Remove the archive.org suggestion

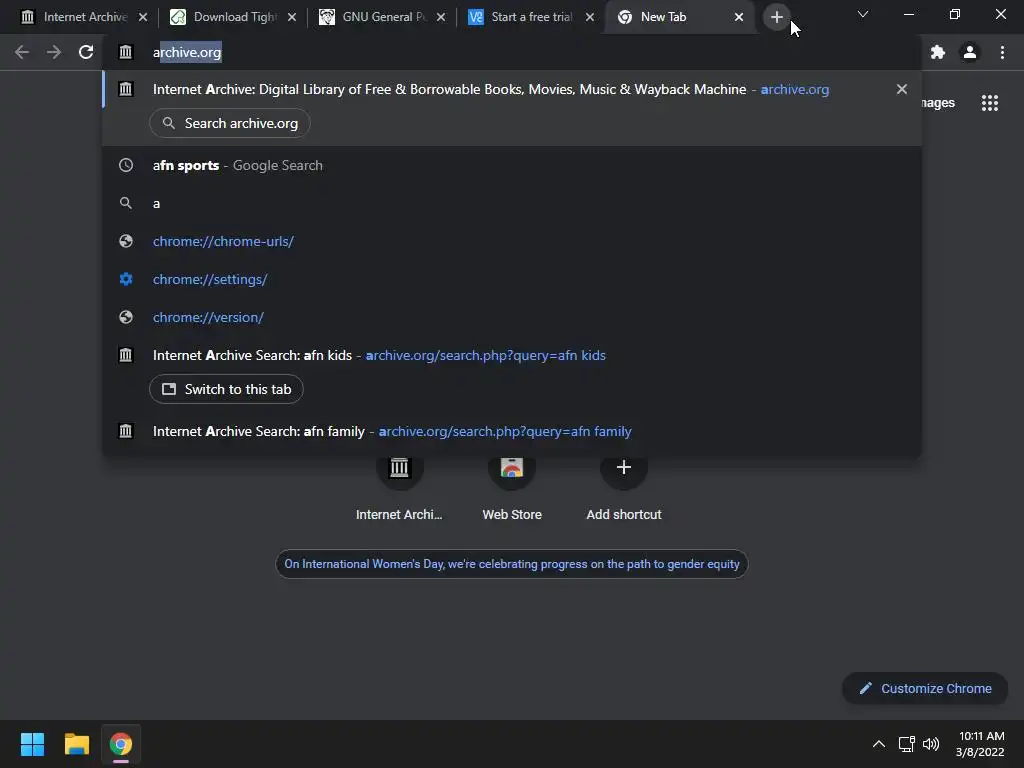(x=902, y=89)
